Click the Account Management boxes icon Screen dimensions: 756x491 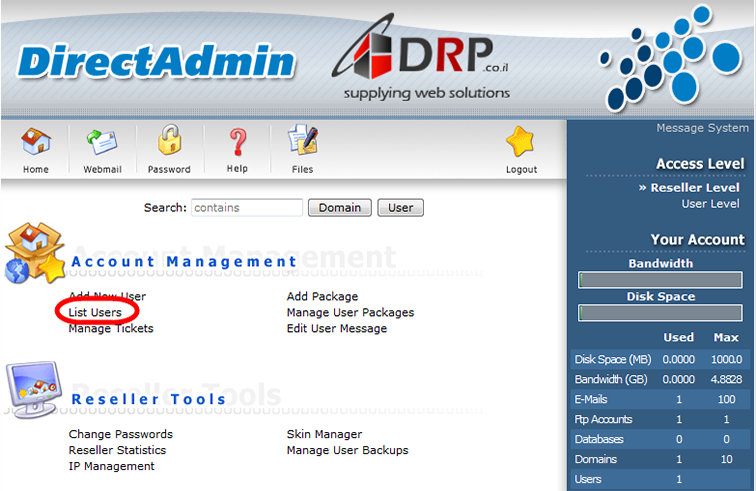34,254
